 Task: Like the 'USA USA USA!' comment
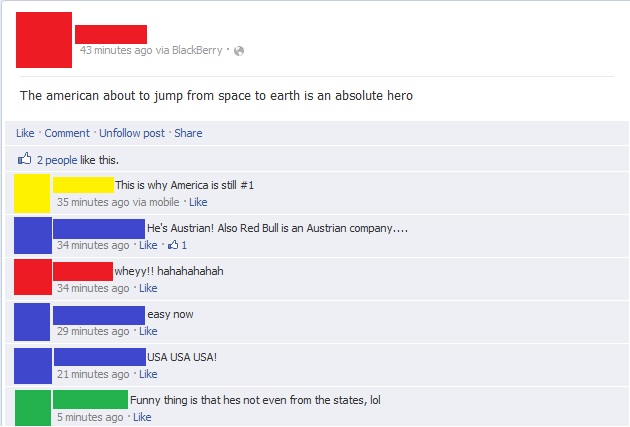148,374
